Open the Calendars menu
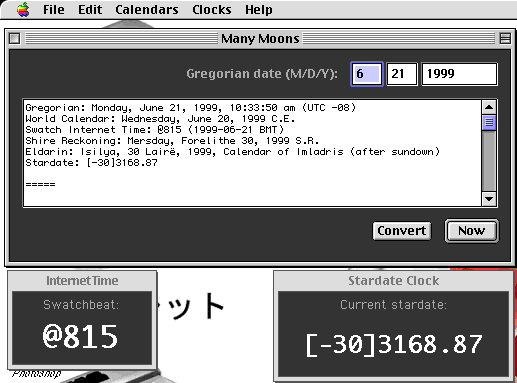 tap(147, 9)
